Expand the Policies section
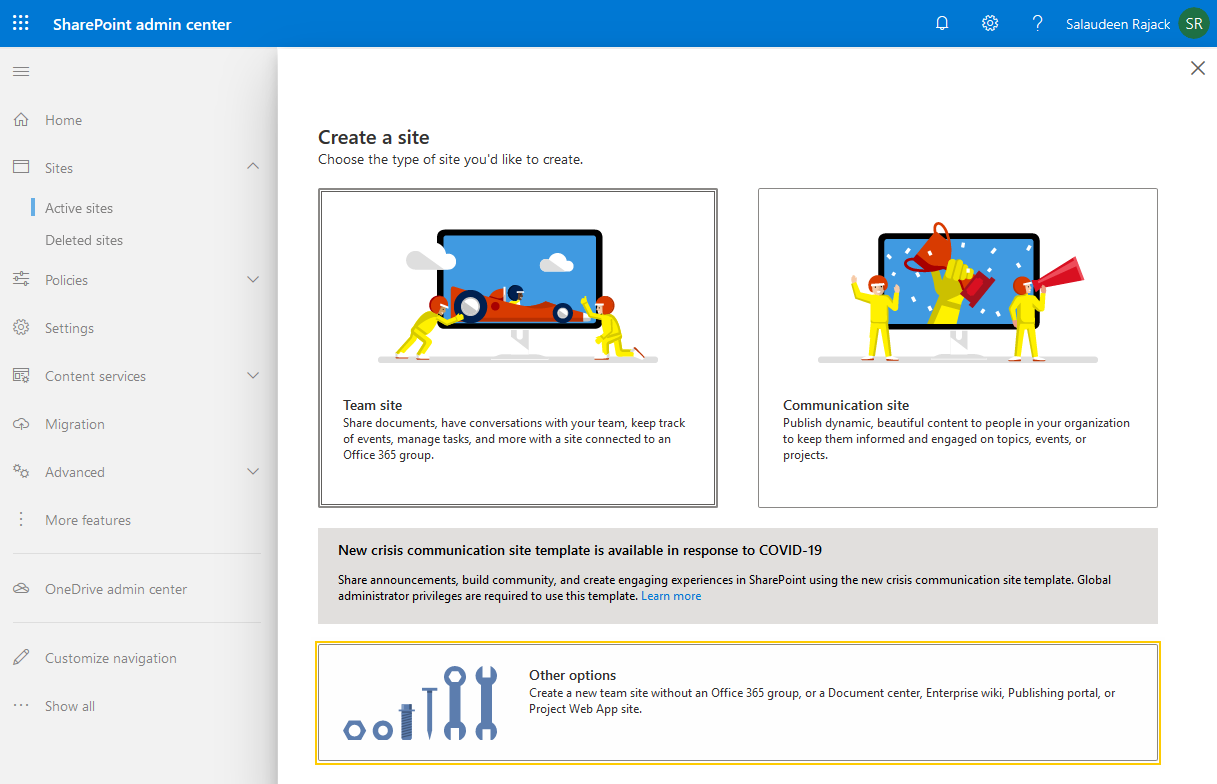 [x=253, y=279]
